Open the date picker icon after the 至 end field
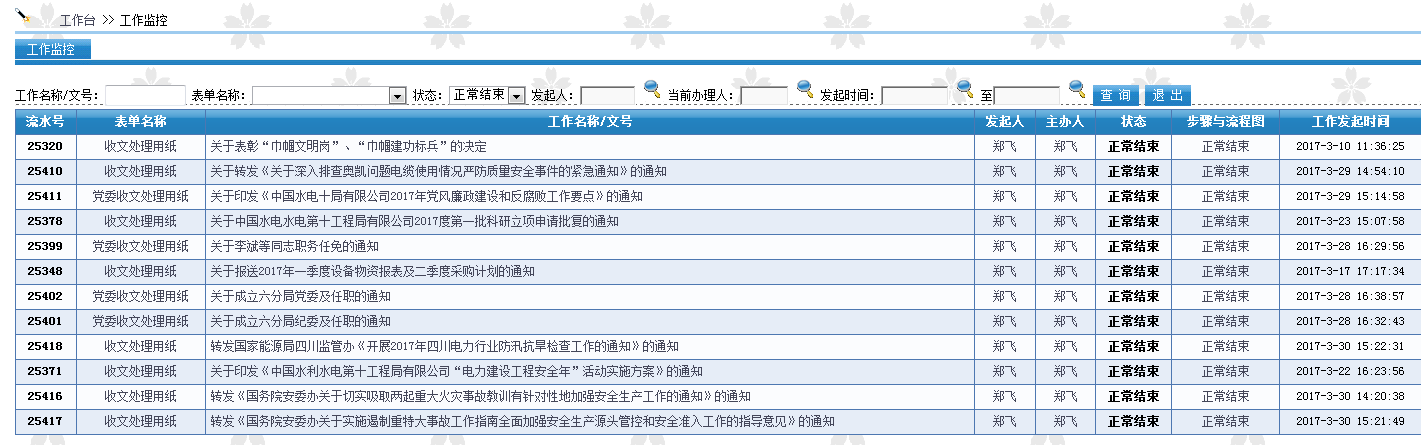1421x445 pixels. [x=1077, y=90]
